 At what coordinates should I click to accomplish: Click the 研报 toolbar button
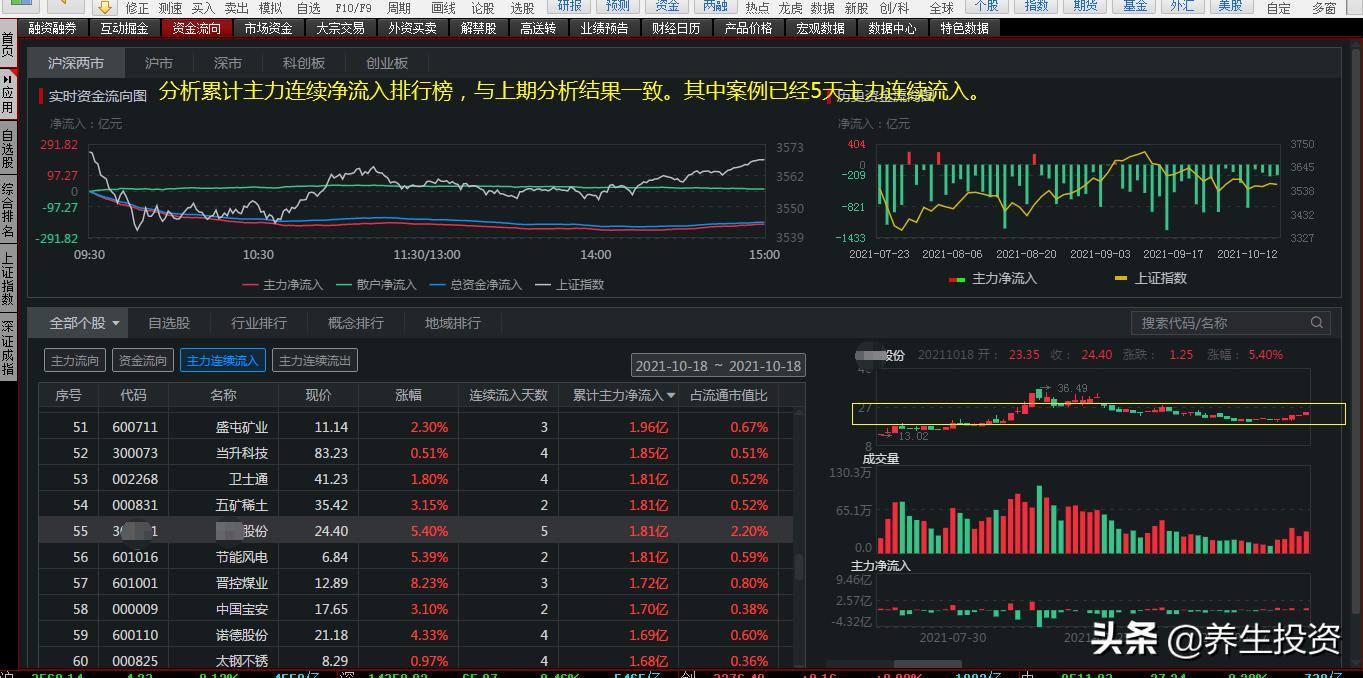(x=570, y=6)
